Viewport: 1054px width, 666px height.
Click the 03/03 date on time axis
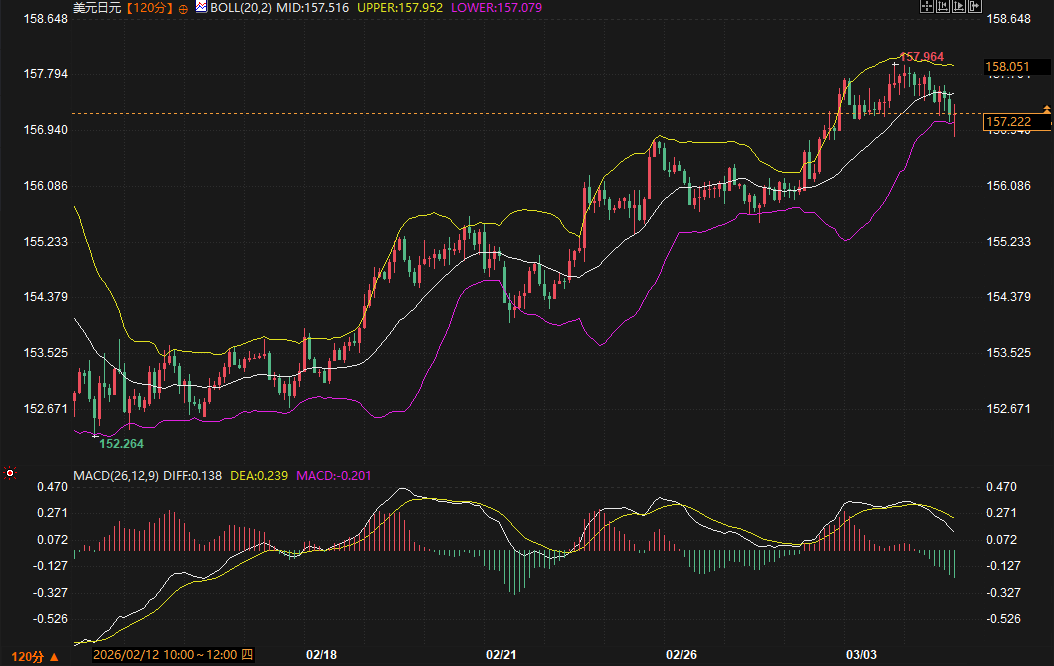pyautogui.click(x=861, y=655)
